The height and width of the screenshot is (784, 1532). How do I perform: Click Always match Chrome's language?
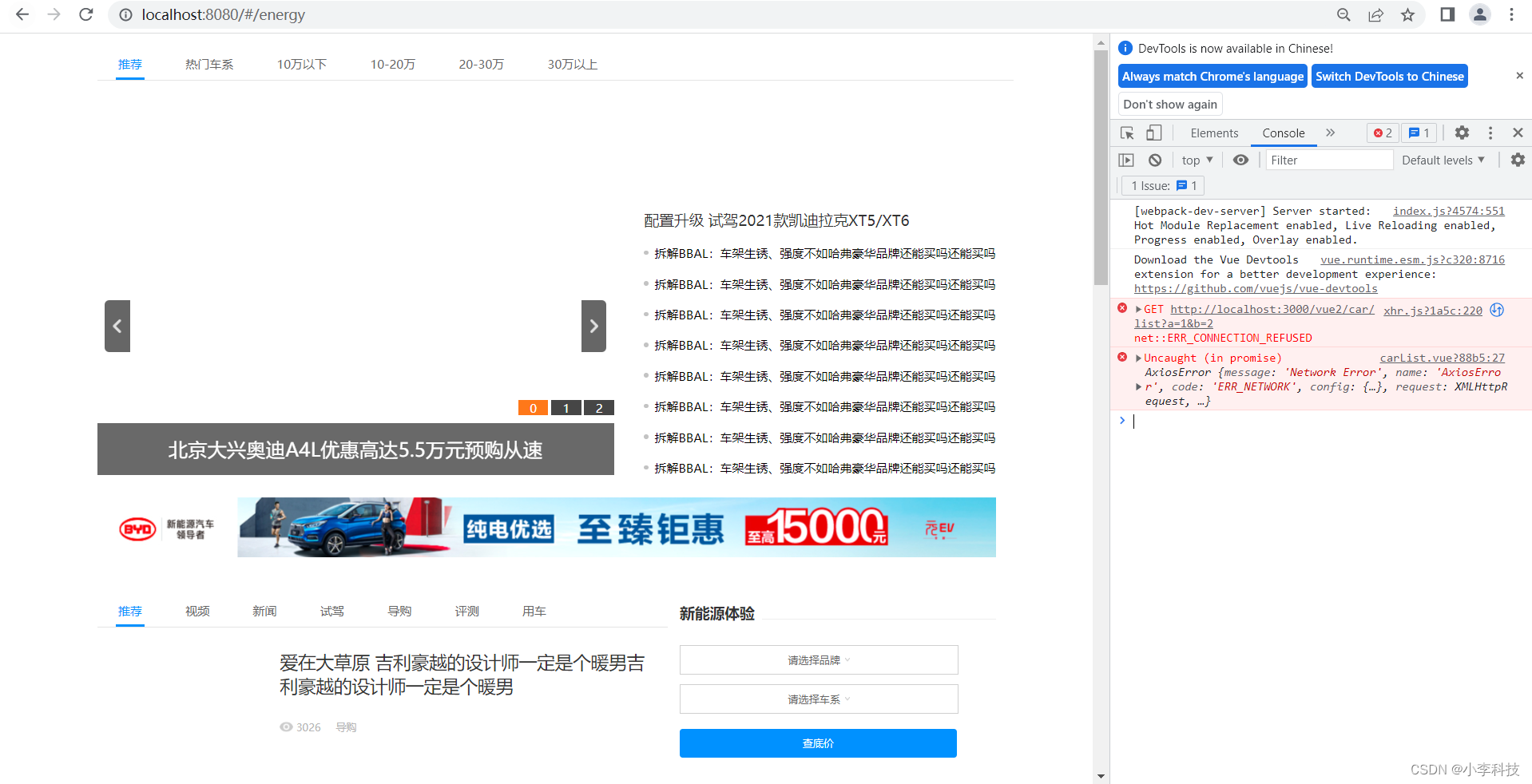coord(1213,76)
